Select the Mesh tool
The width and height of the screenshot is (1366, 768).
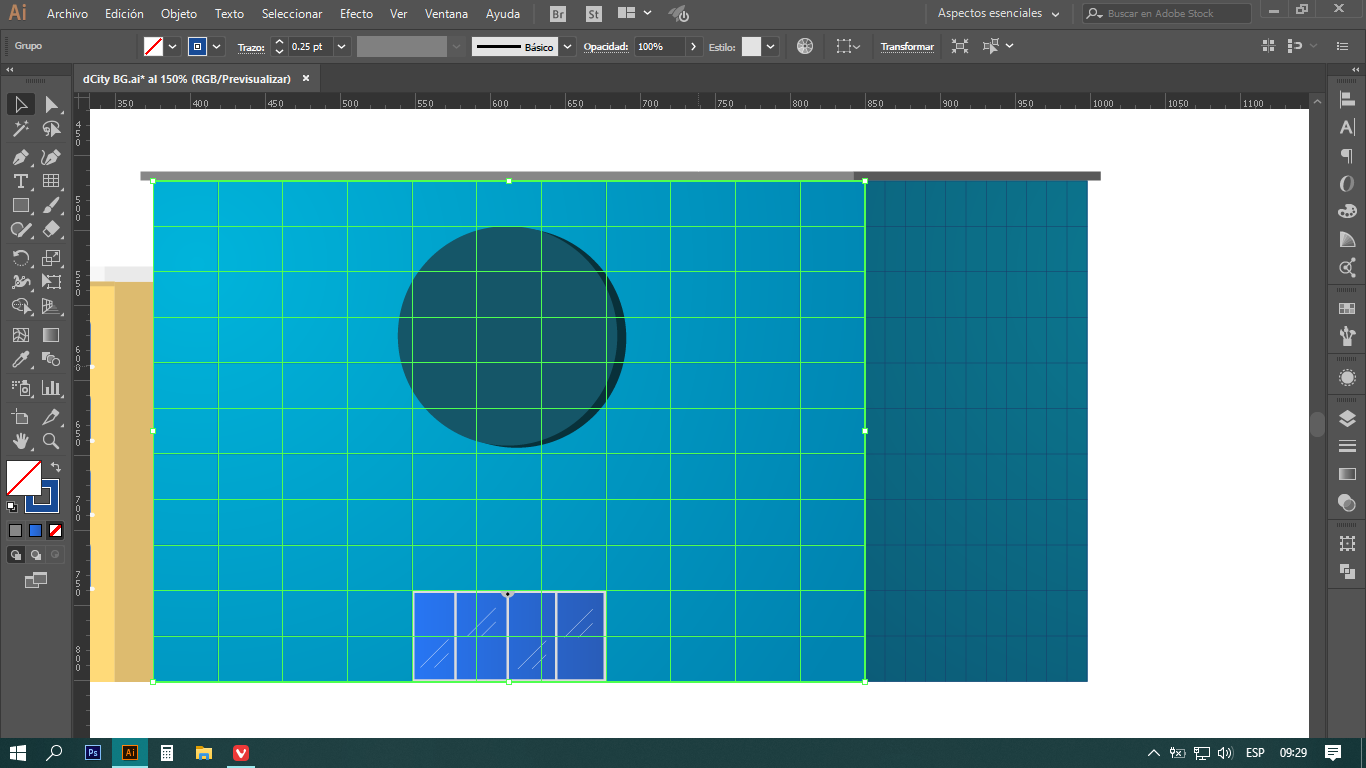point(20,335)
